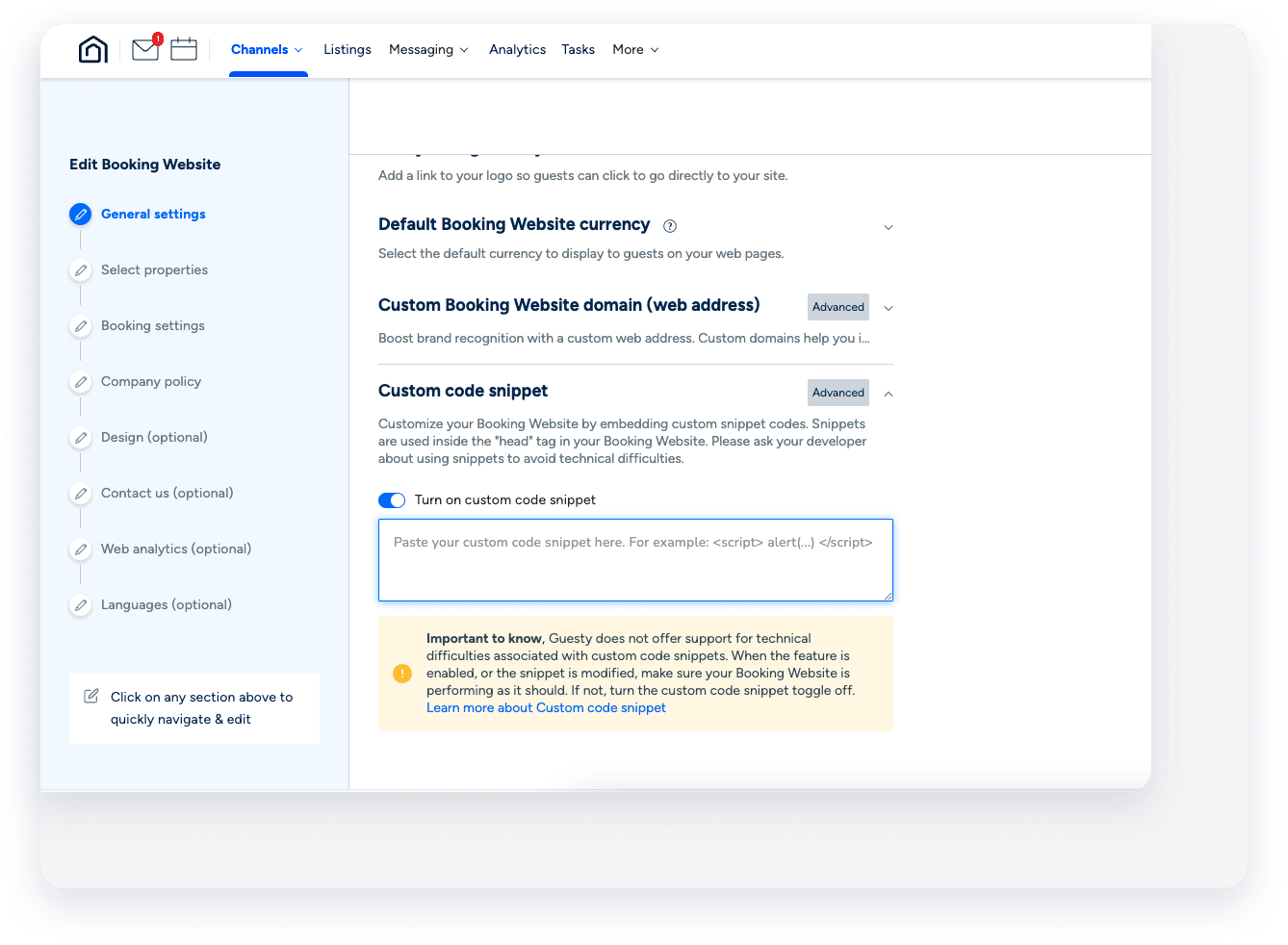Click the pencil icon beside Languages (optional)
The height and width of the screenshot is (945, 1288).
tap(81, 605)
